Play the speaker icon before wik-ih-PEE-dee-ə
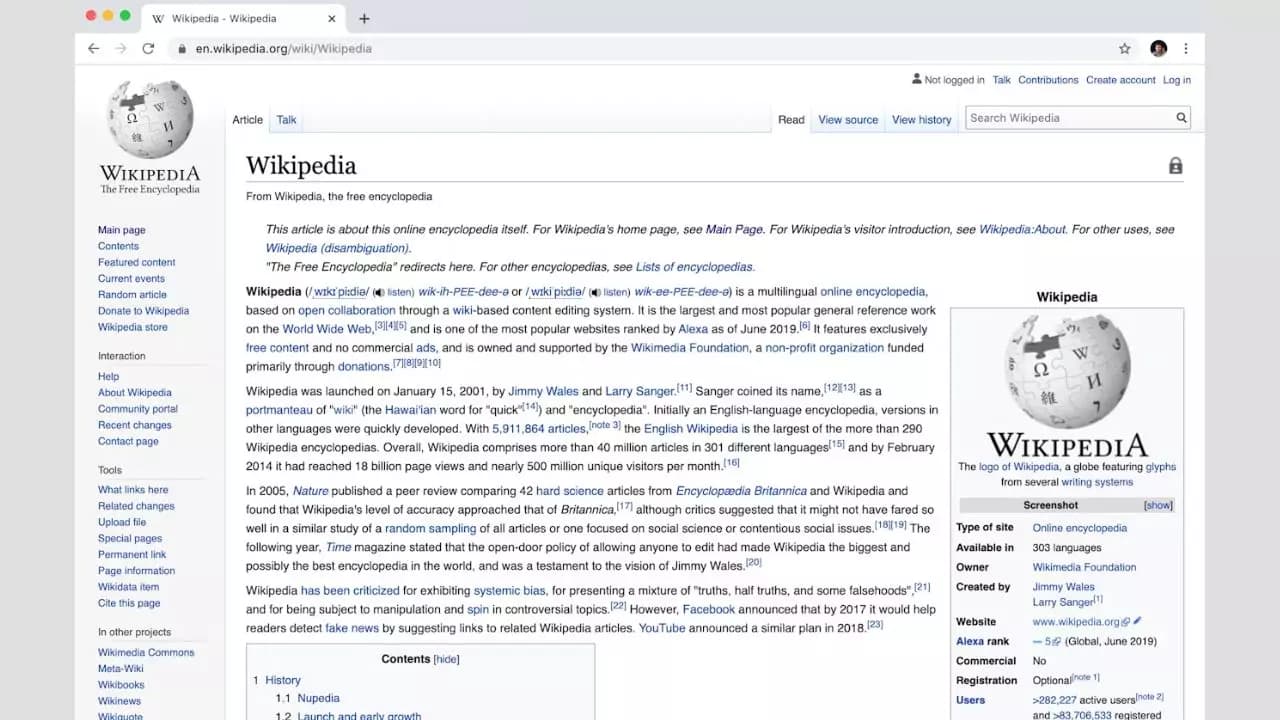The image size is (1280, 720). click(378, 292)
